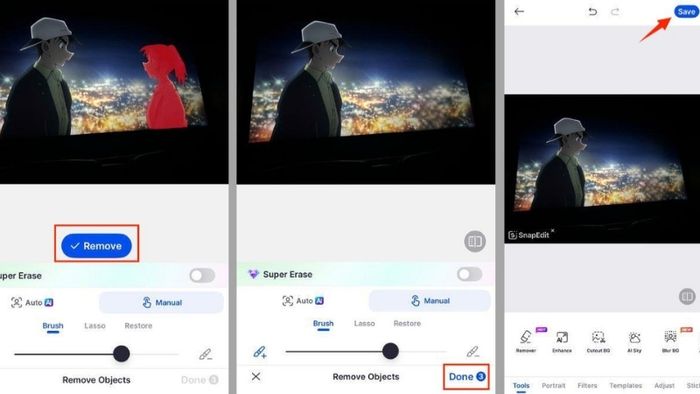This screenshot has width=700, height=394.
Task: Toggle Super Erase switch in middle panel
Action: point(469,274)
